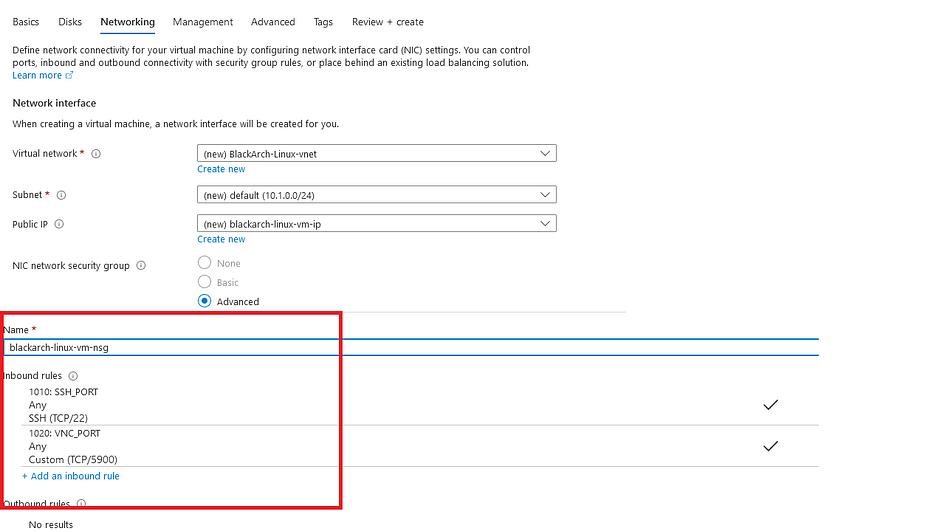Click the security group Name input field
Viewport: 945px width, 532px height.
click(x=411, y=348)
